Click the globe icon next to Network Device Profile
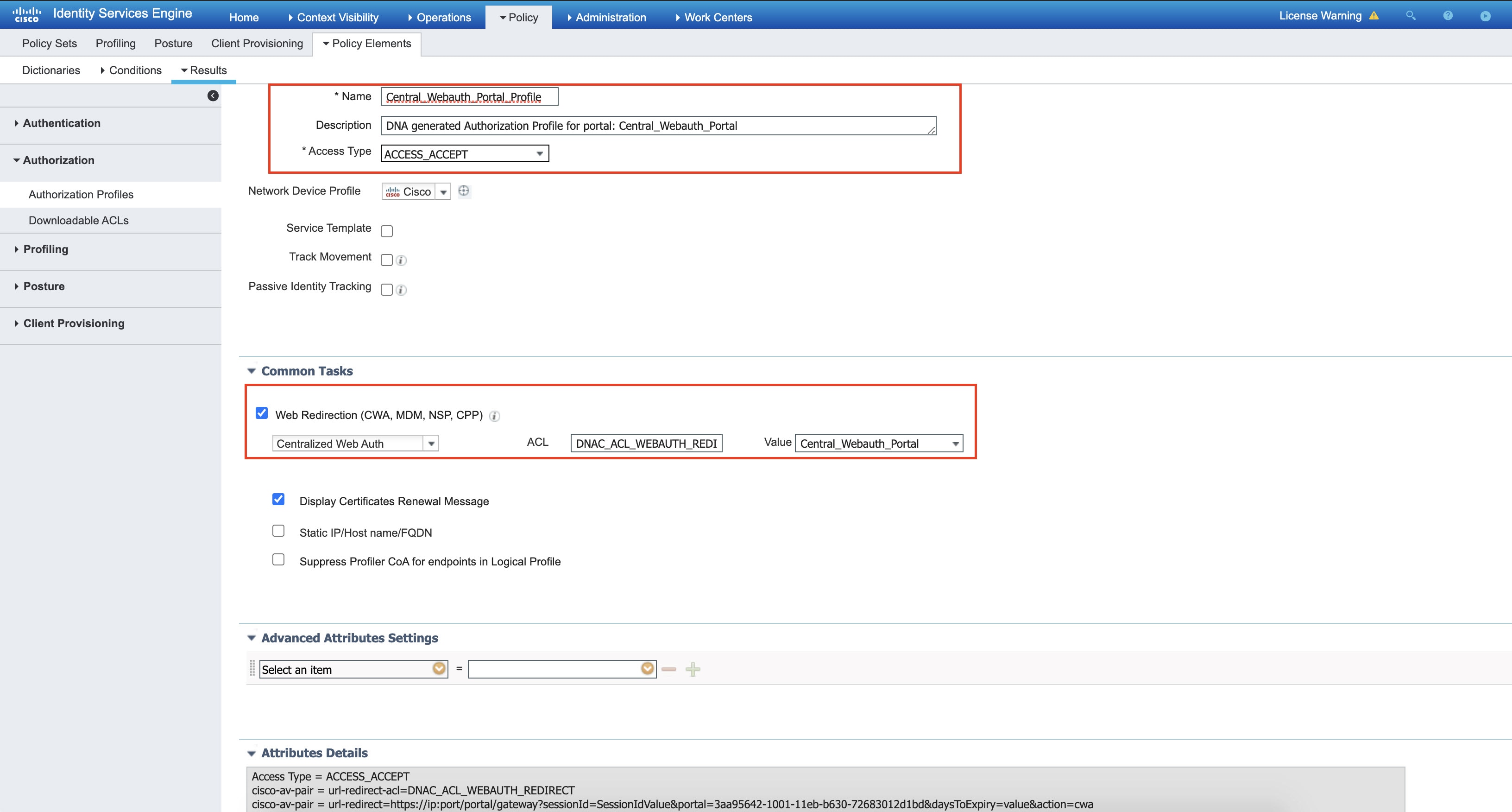This screenshot has width=1512, height=812. click(464, 191)
